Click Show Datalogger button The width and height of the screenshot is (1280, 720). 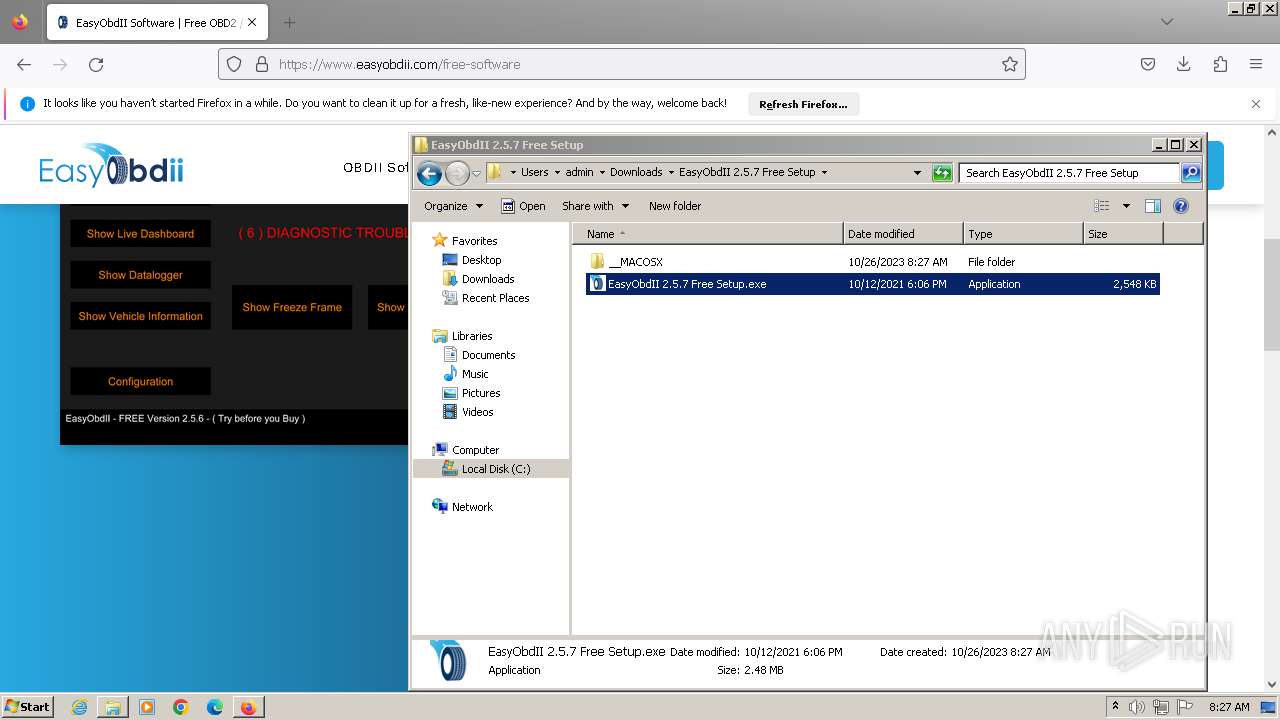tap(140, 275)
